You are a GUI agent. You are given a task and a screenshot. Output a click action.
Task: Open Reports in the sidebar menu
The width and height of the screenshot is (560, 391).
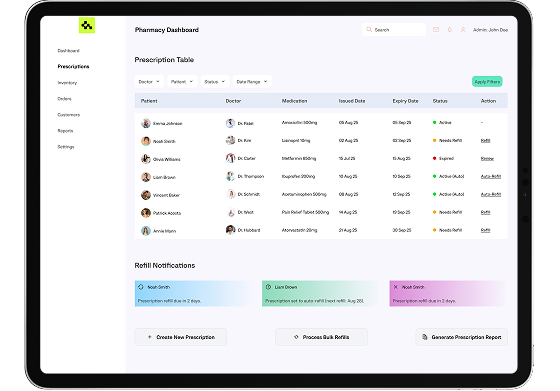click(x=65, y=131)
